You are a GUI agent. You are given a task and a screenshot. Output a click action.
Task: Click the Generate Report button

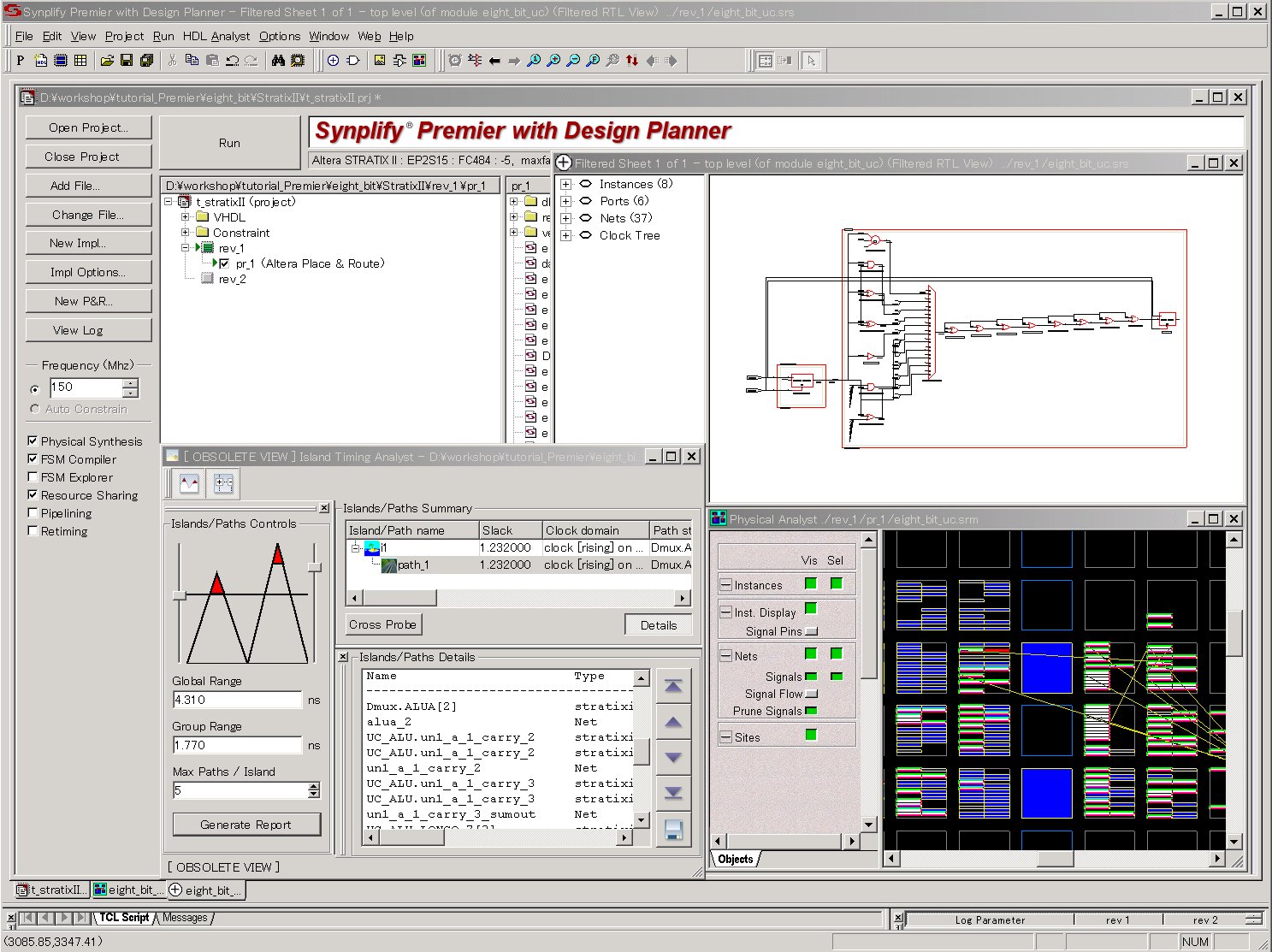(246, 825)
